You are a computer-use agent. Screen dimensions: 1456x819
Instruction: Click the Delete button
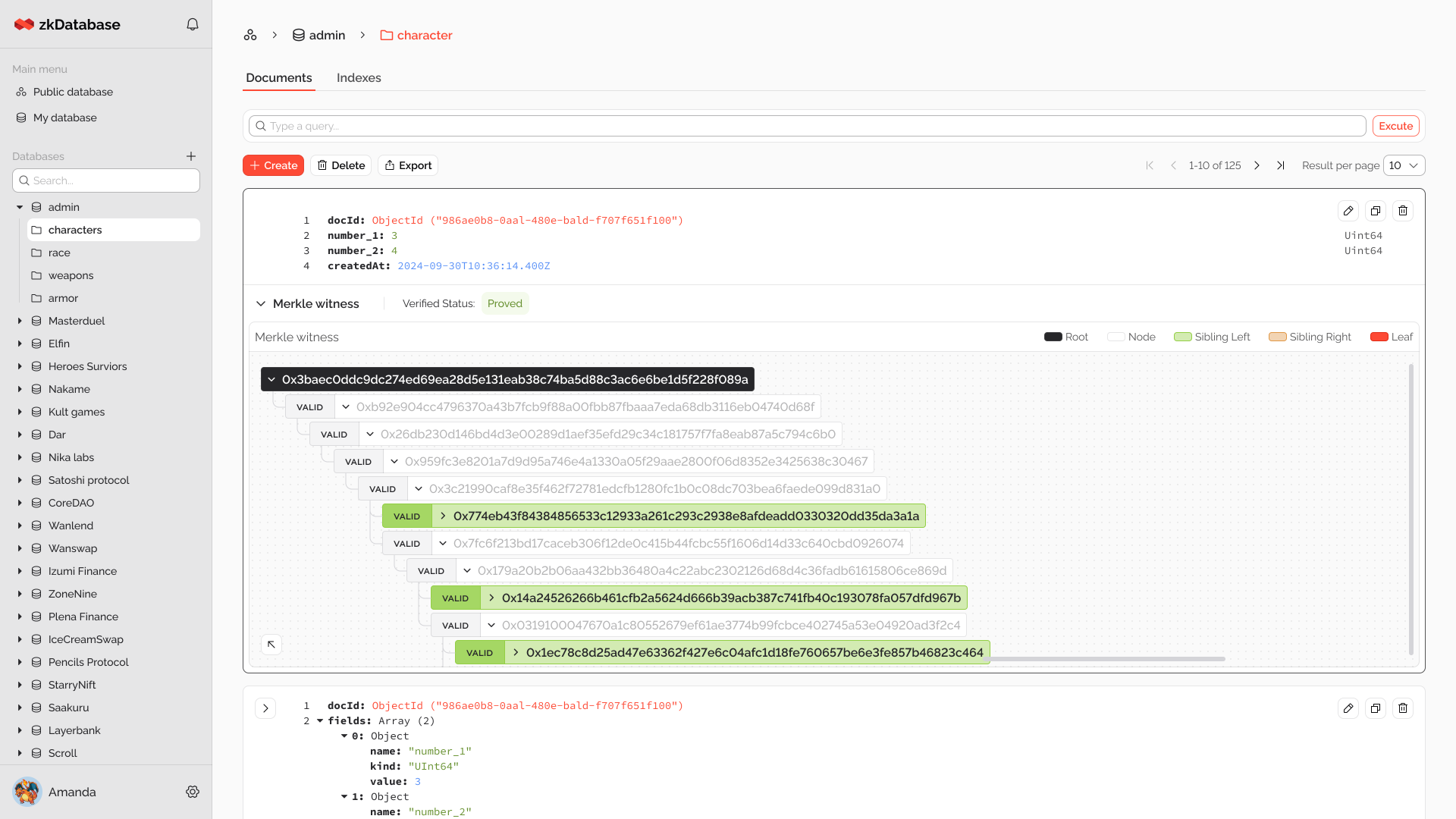click(340, 165)
